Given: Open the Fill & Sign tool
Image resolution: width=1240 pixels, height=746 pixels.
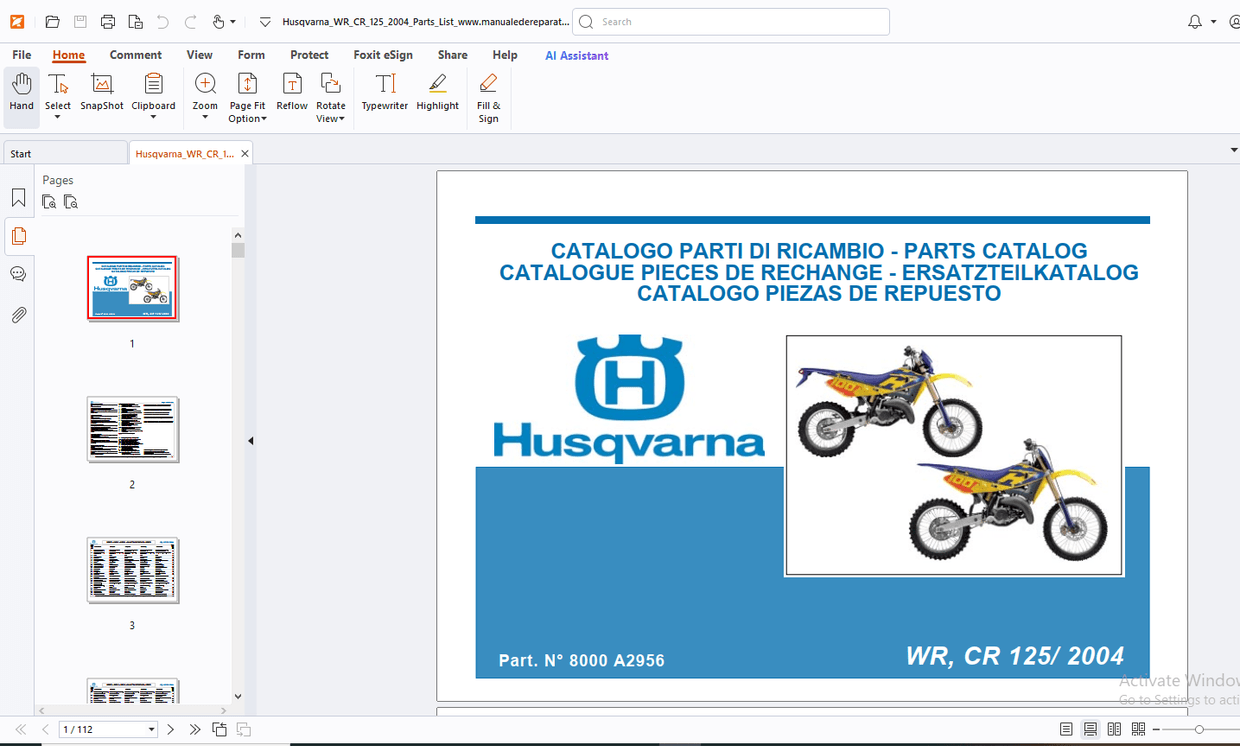Looking at the screenshot, I should pos(488,97).
